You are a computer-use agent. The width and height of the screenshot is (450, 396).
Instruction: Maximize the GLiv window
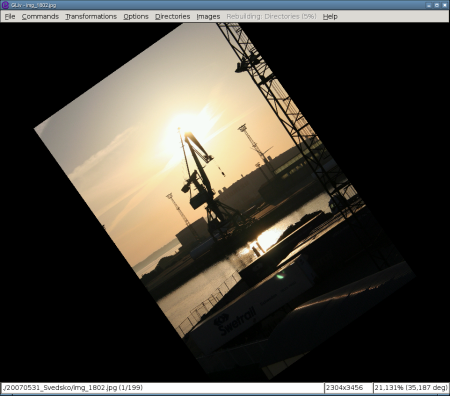click(x=437, y=5)
